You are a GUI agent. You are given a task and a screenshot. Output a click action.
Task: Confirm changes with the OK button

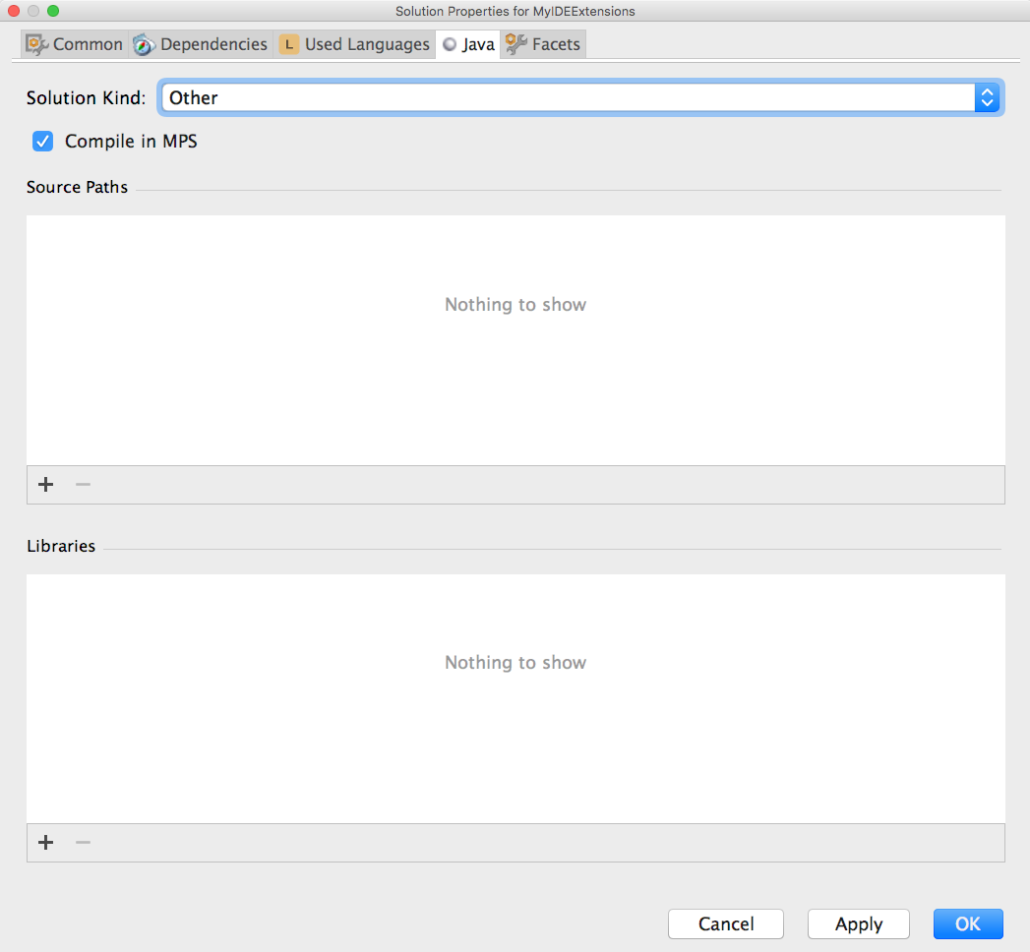[967, 924]
